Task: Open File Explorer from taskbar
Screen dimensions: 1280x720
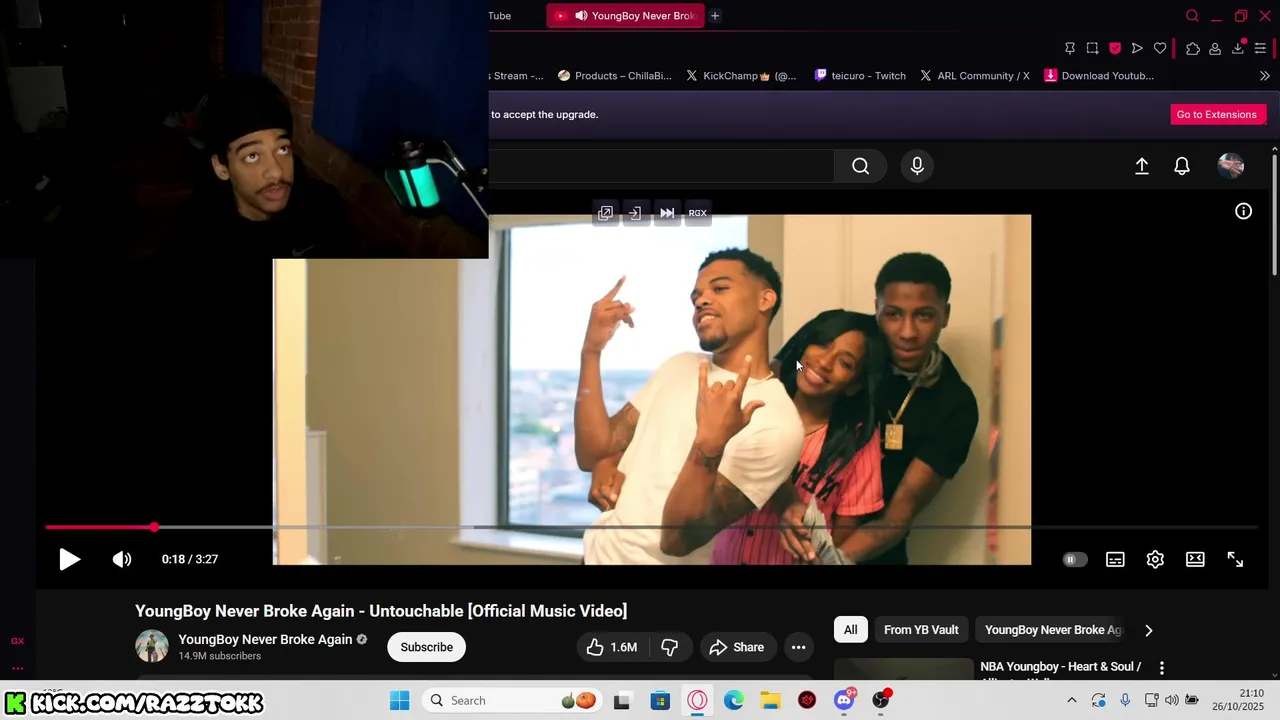Action: pyautogui.click(x=770, y=701)
